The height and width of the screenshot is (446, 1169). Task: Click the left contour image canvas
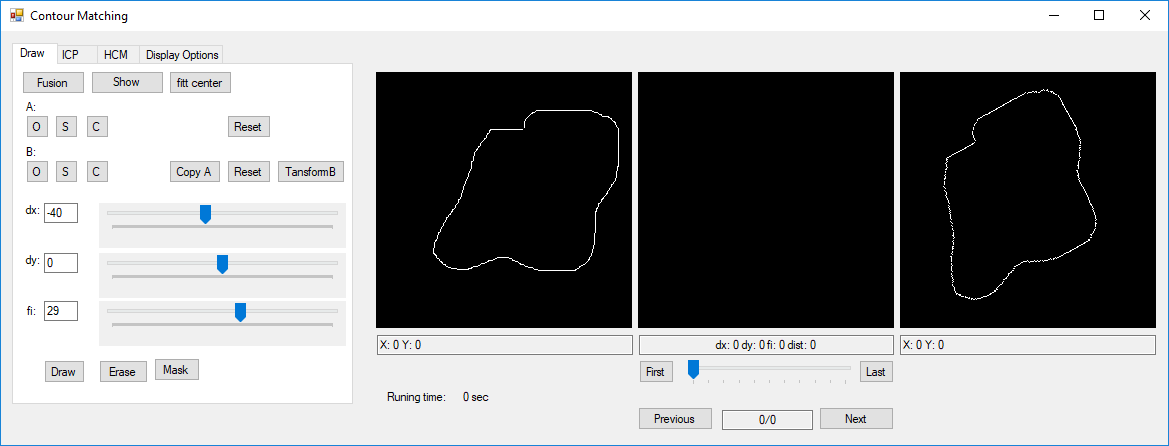tap(504, 200)
